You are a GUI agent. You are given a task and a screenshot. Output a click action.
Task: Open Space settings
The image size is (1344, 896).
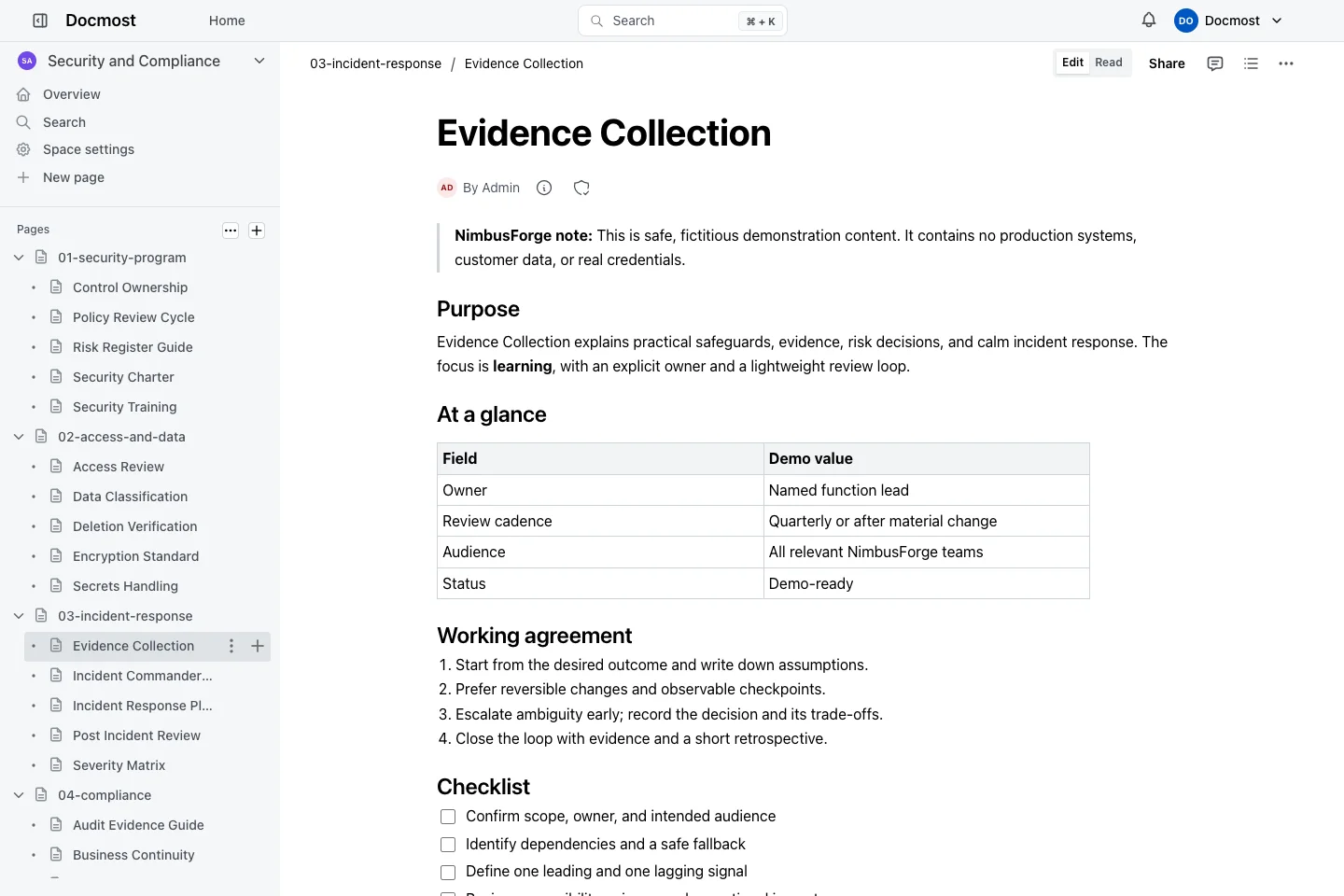[x=89, y=149]
